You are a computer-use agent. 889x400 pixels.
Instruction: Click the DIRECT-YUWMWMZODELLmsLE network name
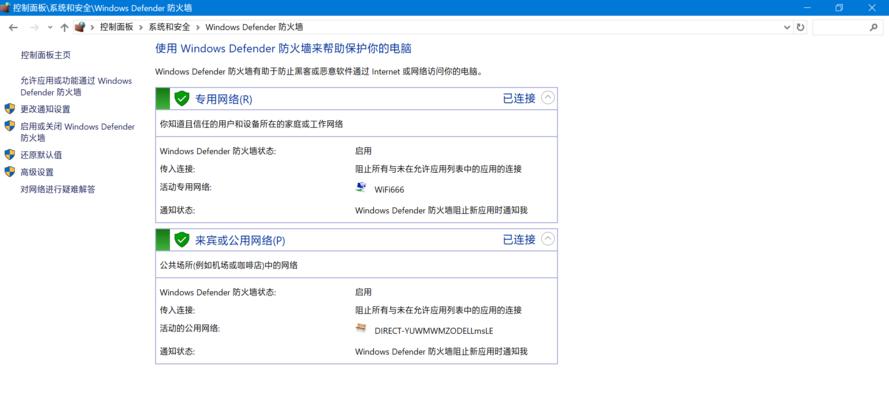[x=434, y=331]
